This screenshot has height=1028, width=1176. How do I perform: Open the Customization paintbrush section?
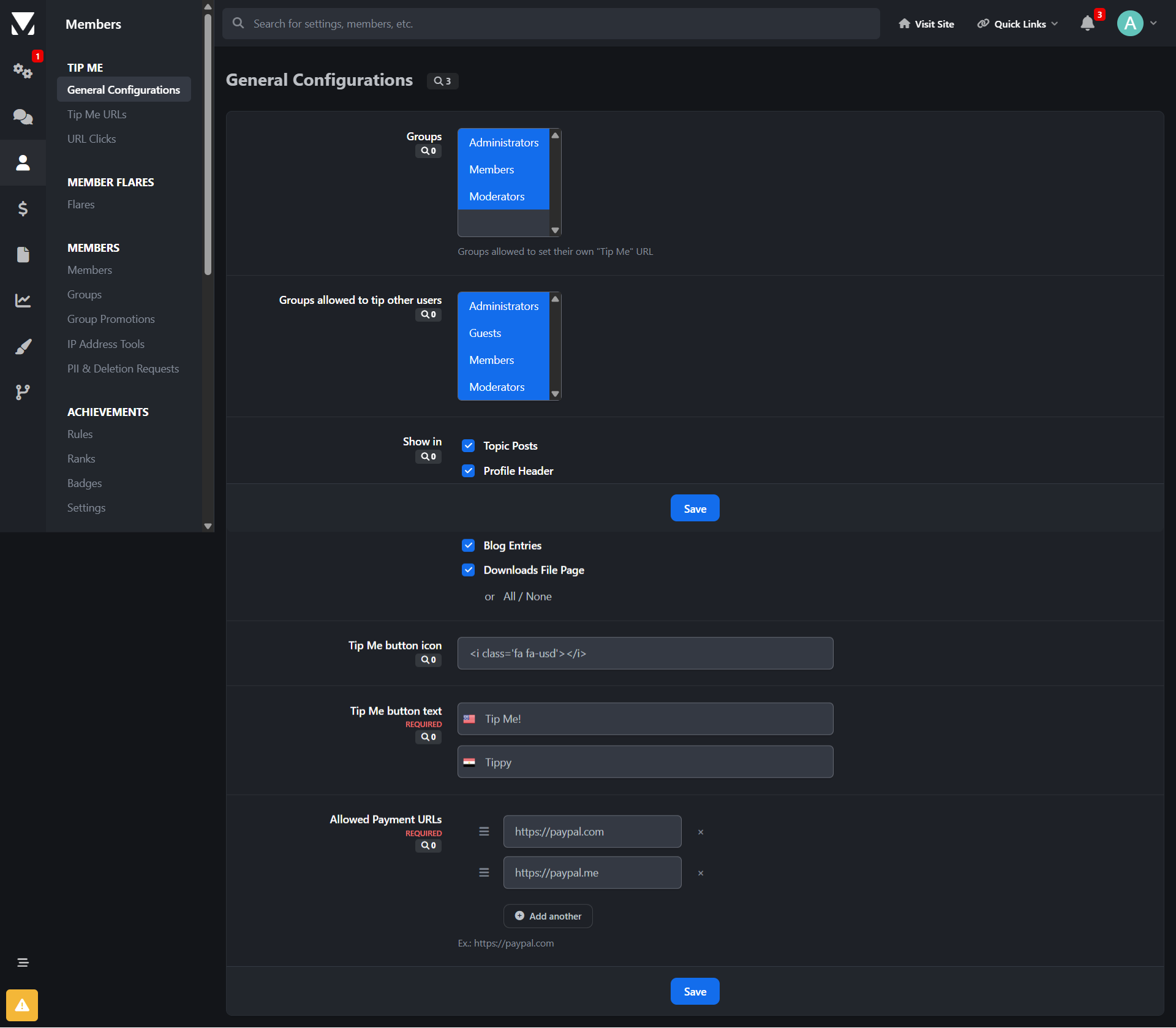(23, 346)
